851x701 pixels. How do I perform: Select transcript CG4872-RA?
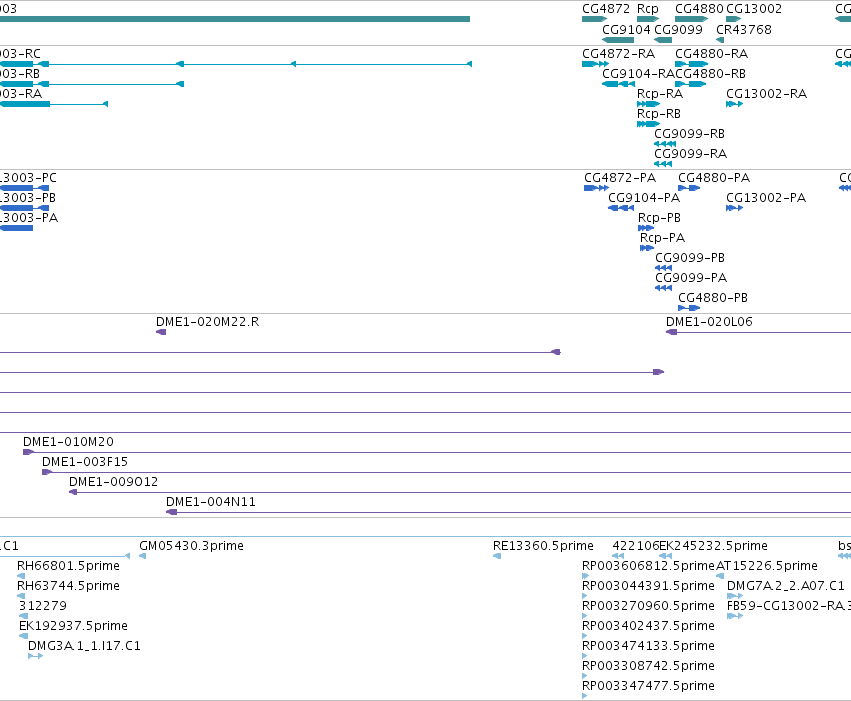tap(618, 54)
